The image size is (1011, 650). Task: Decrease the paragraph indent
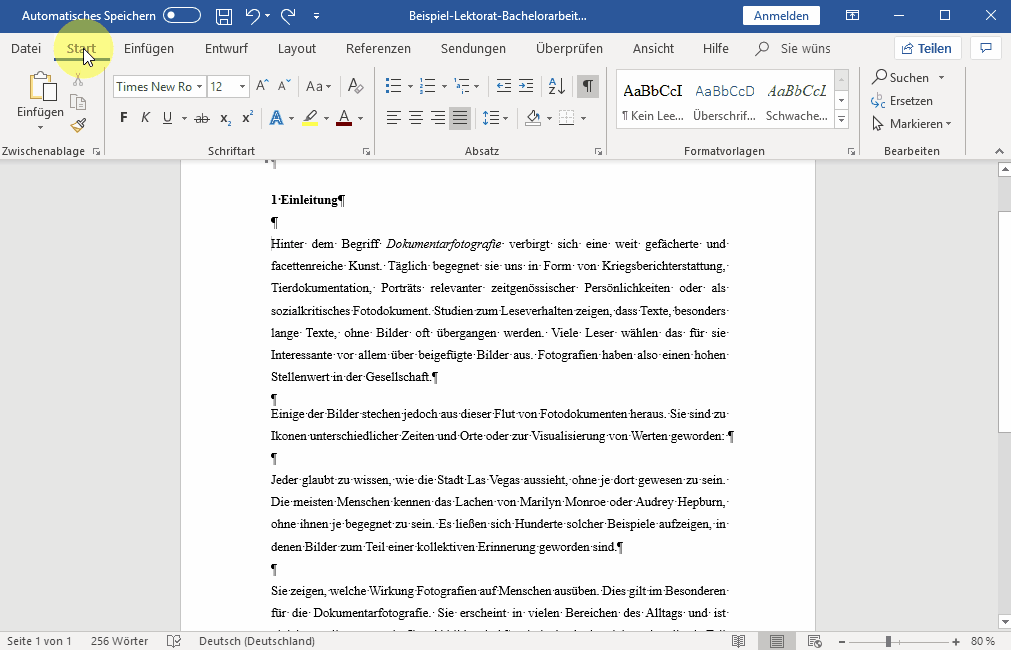504,86
